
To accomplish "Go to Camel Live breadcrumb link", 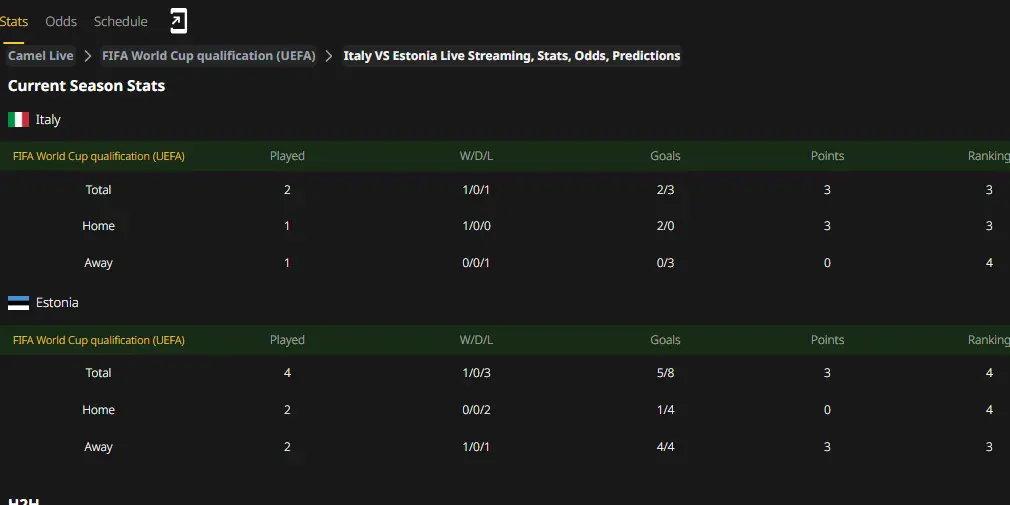I will 41,56.
